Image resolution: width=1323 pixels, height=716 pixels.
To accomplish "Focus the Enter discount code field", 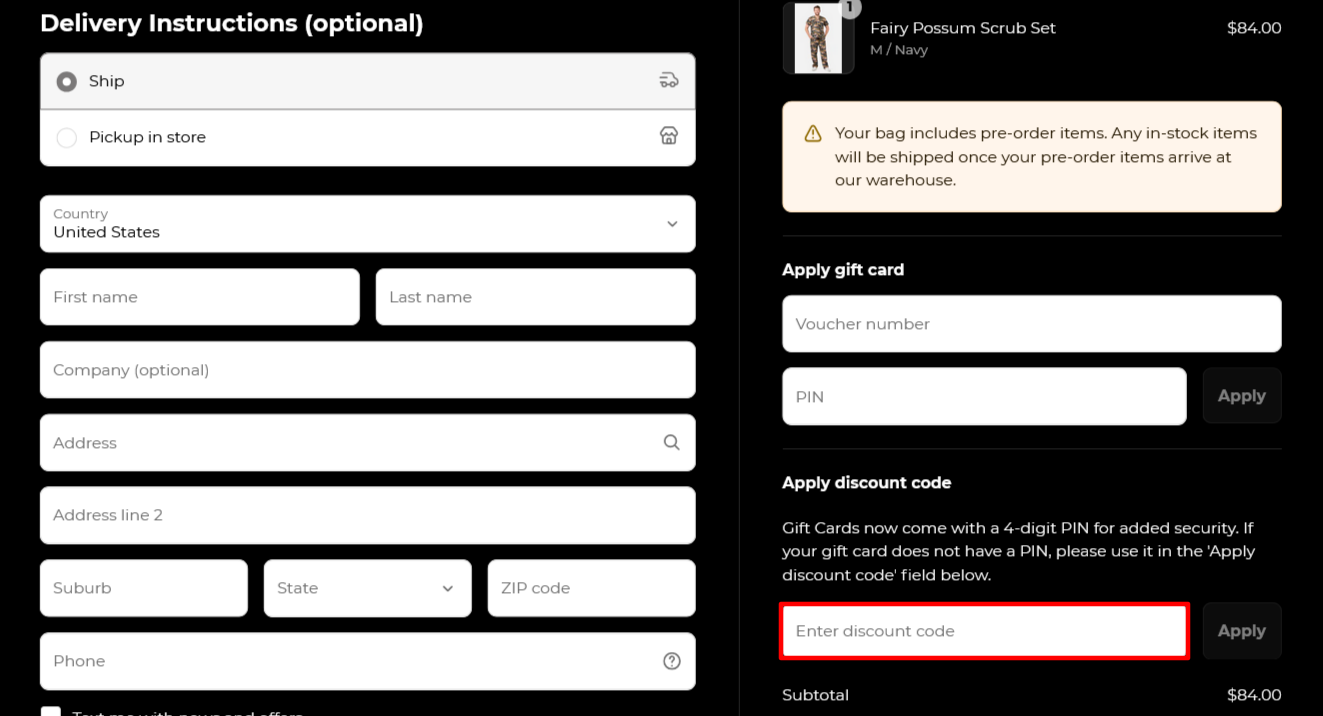I will [984, 631].
